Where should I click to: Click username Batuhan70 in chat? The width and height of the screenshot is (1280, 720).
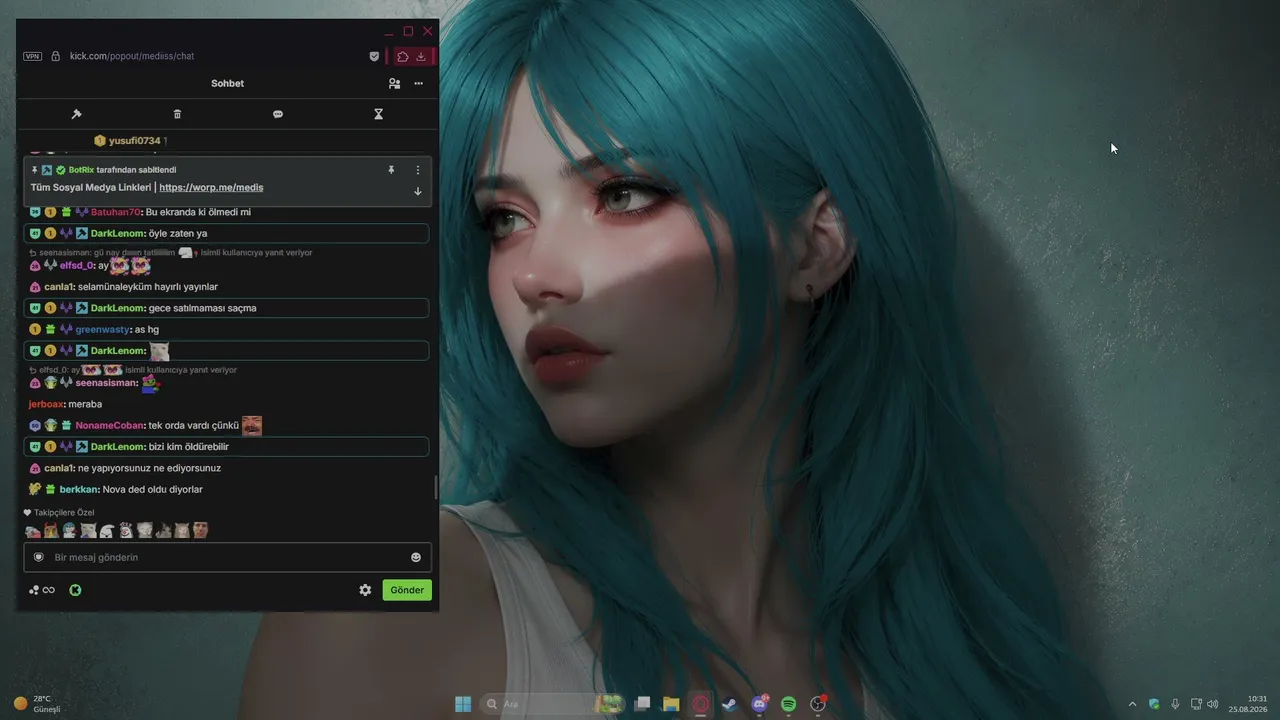(x=116, y=212)
